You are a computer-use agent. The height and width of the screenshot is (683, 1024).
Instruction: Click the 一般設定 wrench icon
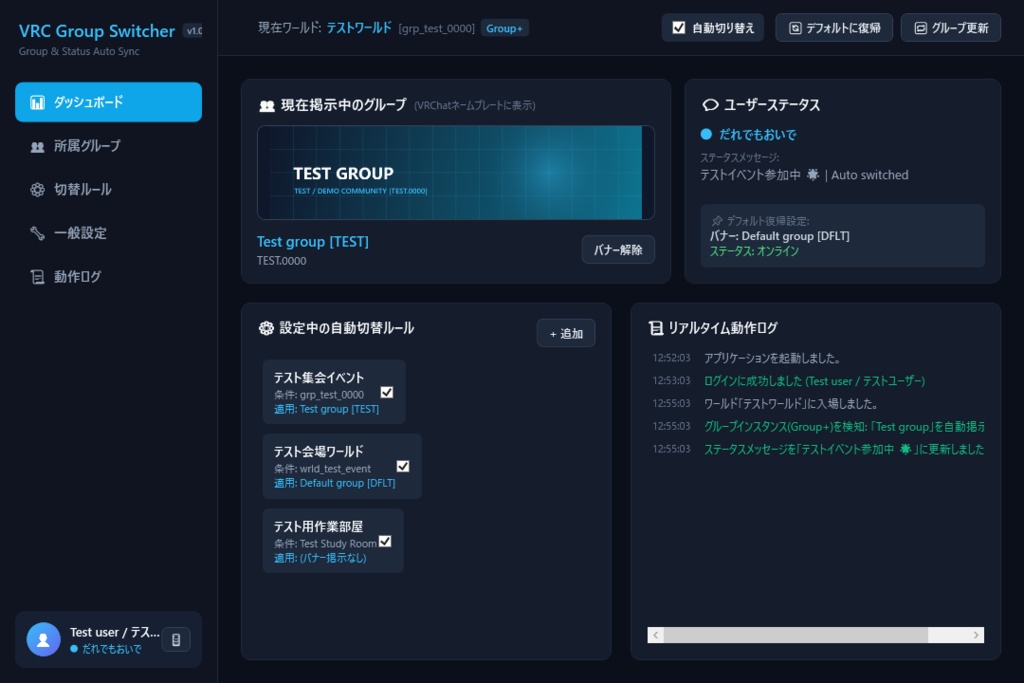pyautogui.click(x=37, y=233)
